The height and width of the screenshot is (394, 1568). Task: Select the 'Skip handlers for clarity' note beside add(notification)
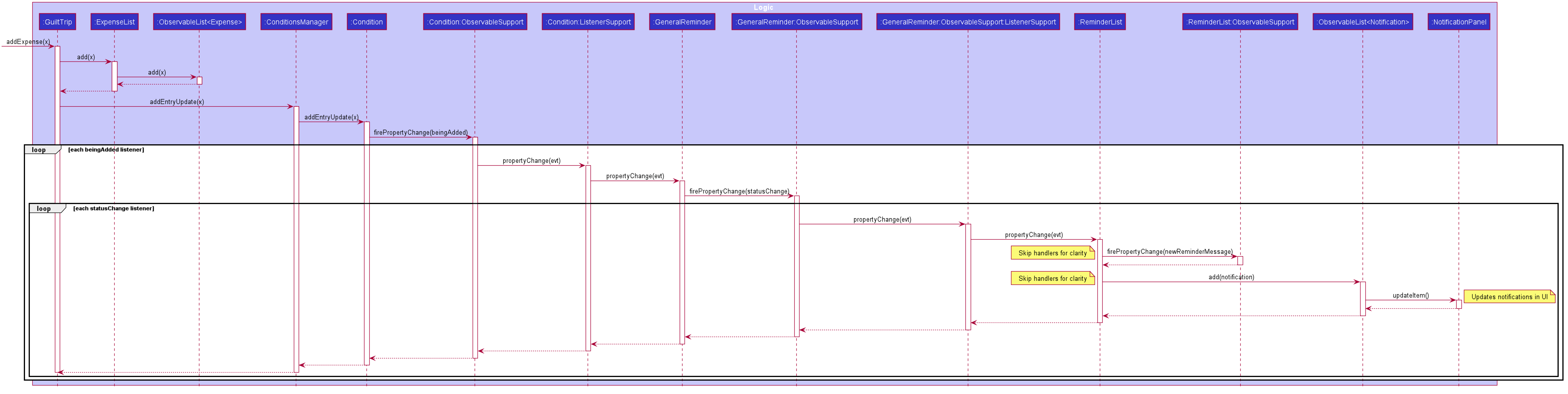click(x=1053, y=279)
